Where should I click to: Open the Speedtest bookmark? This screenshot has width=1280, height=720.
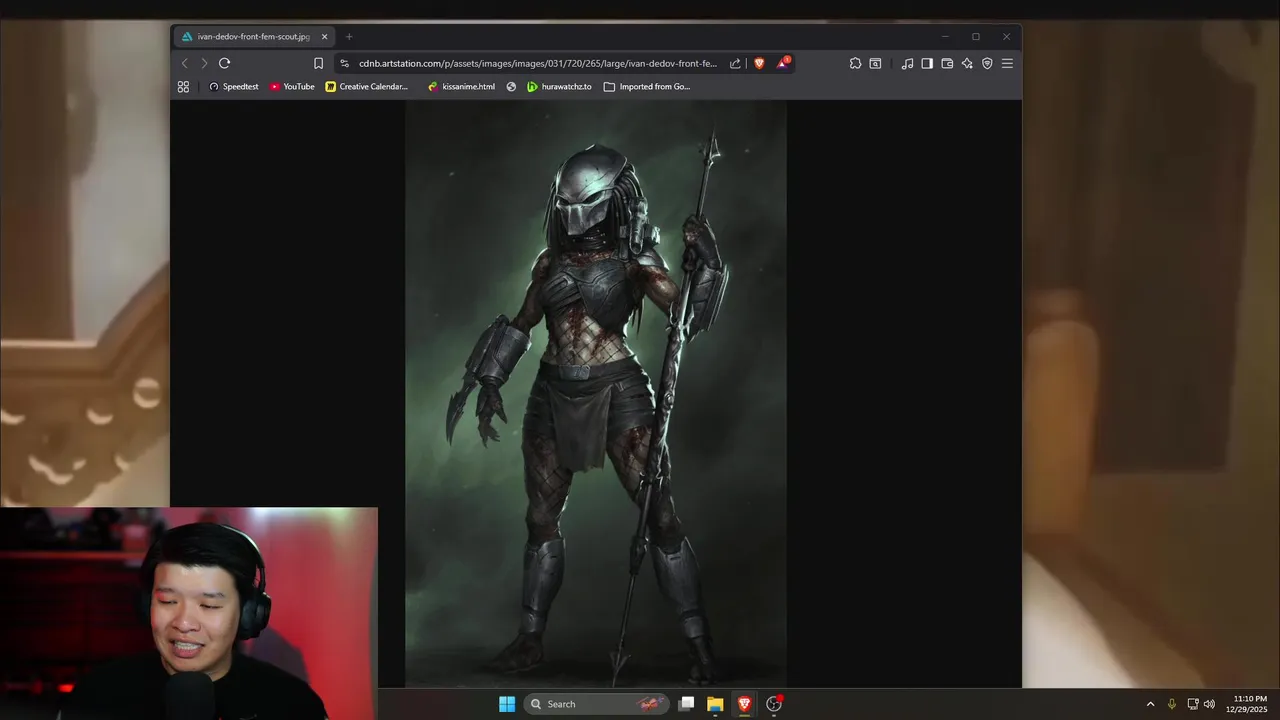coord(233,87)
